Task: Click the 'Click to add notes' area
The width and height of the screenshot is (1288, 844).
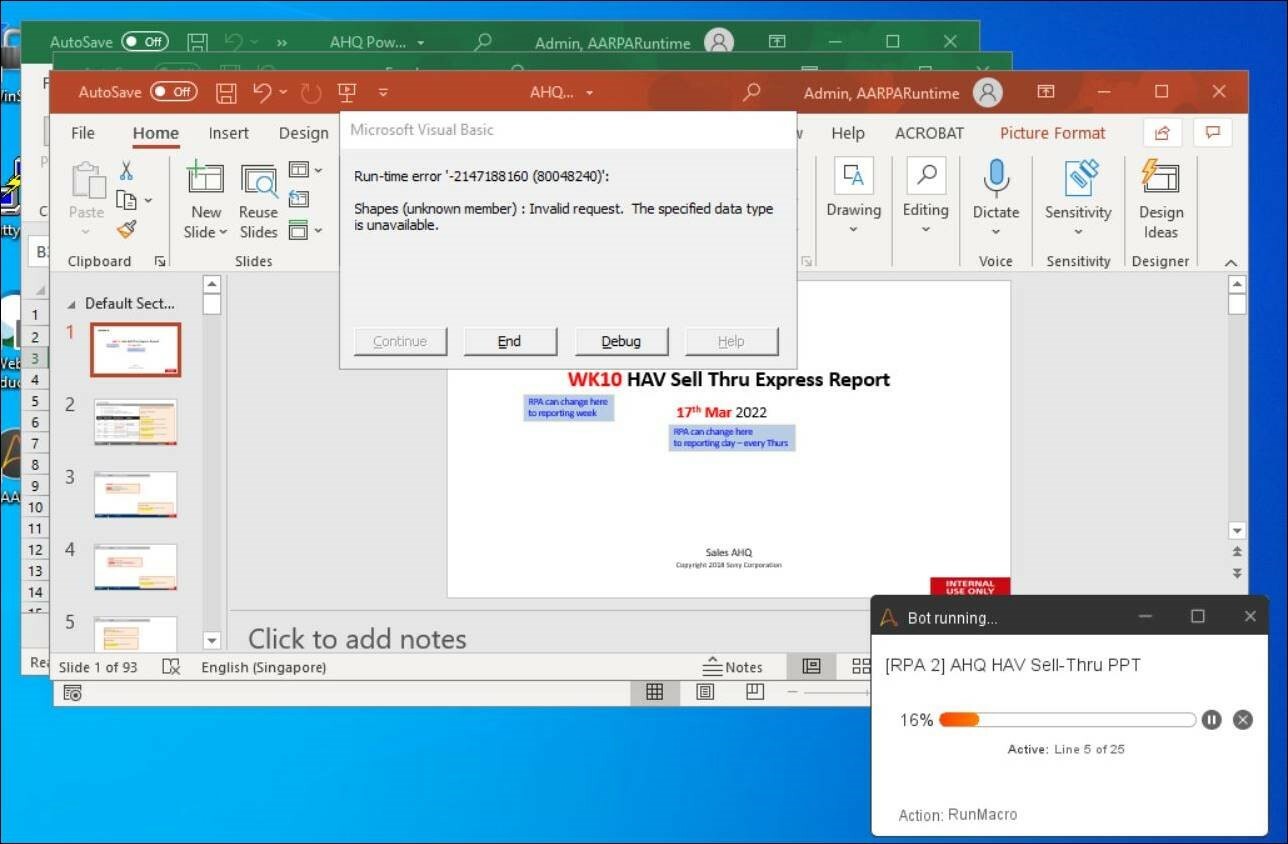Action: pyautogui.click(x=357, y=639)
